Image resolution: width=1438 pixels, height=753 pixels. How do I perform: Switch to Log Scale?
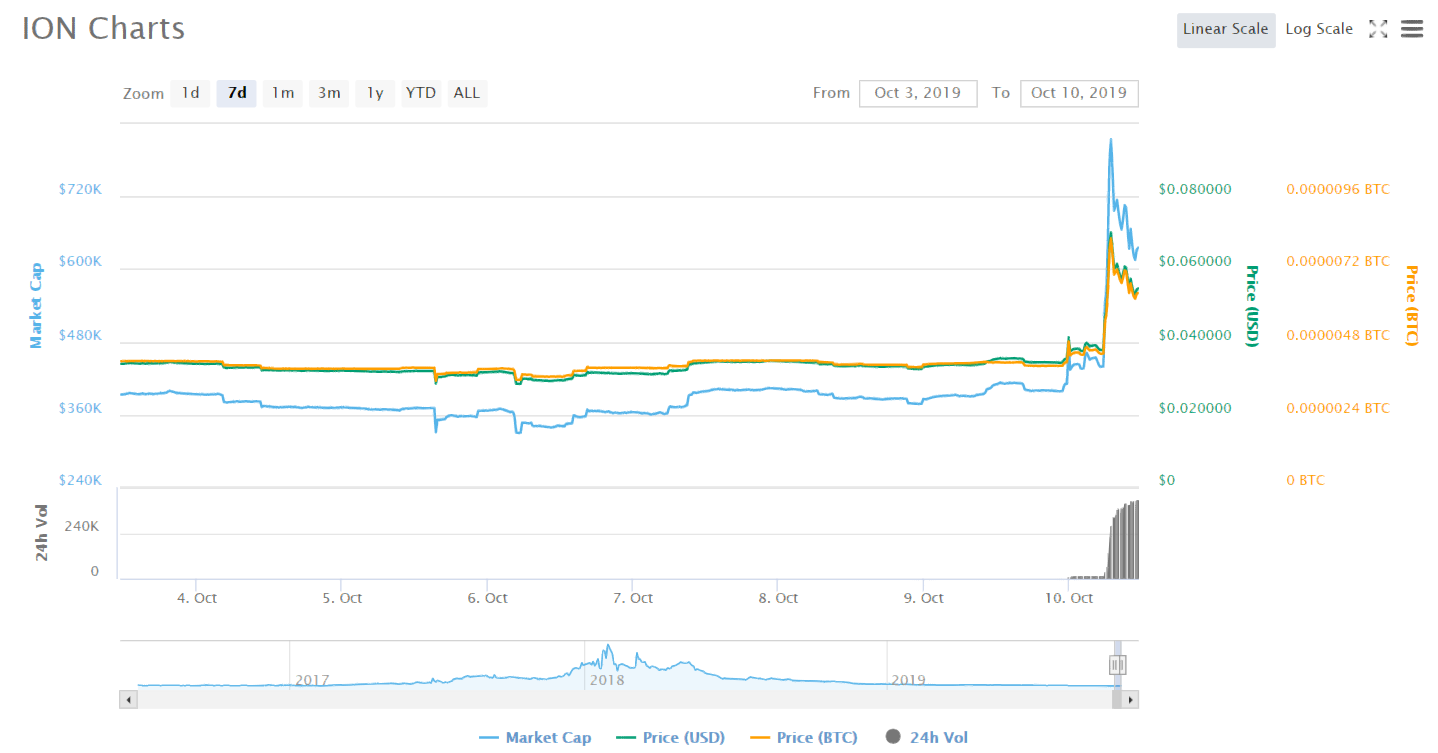click(1319, 29)
